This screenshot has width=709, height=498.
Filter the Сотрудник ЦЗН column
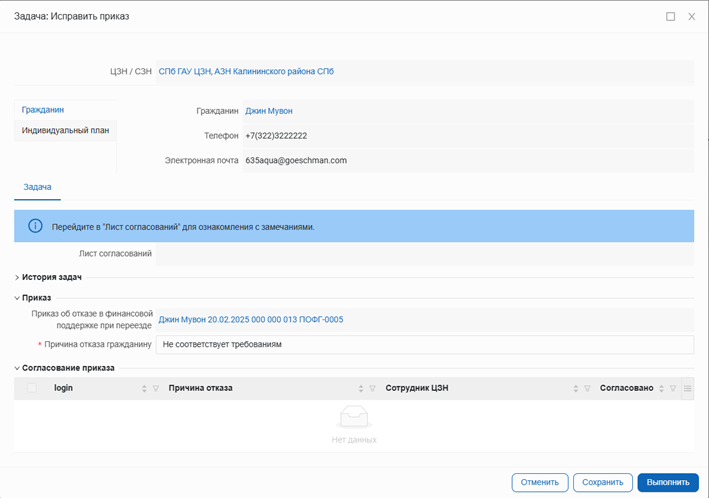(588, 388)
